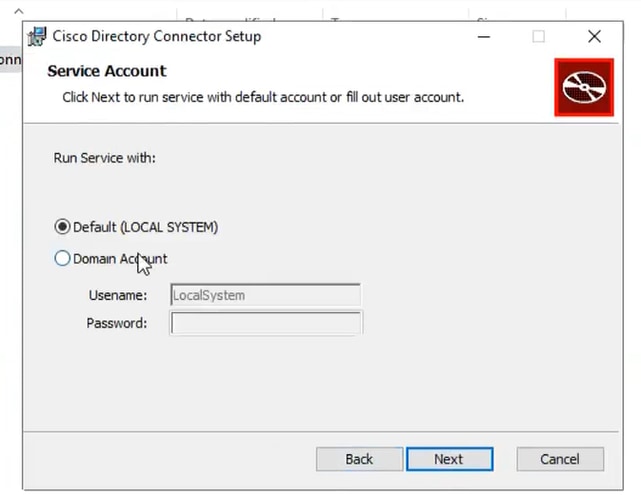Go to previous step with Back

359,459
